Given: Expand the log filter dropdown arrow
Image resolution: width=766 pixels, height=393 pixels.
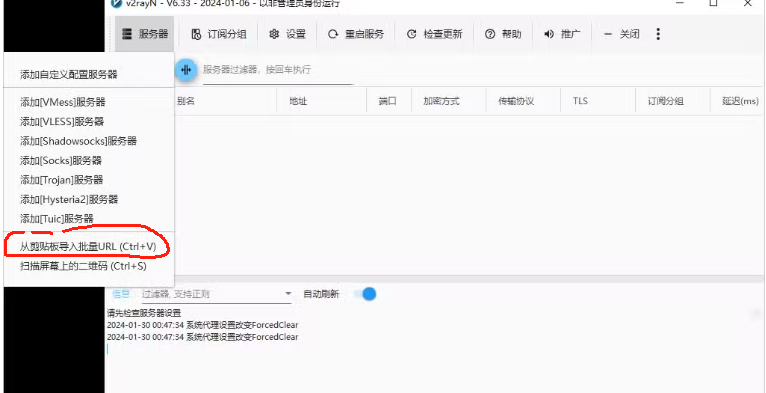Looking at the screenshot, I should [288, 294].
